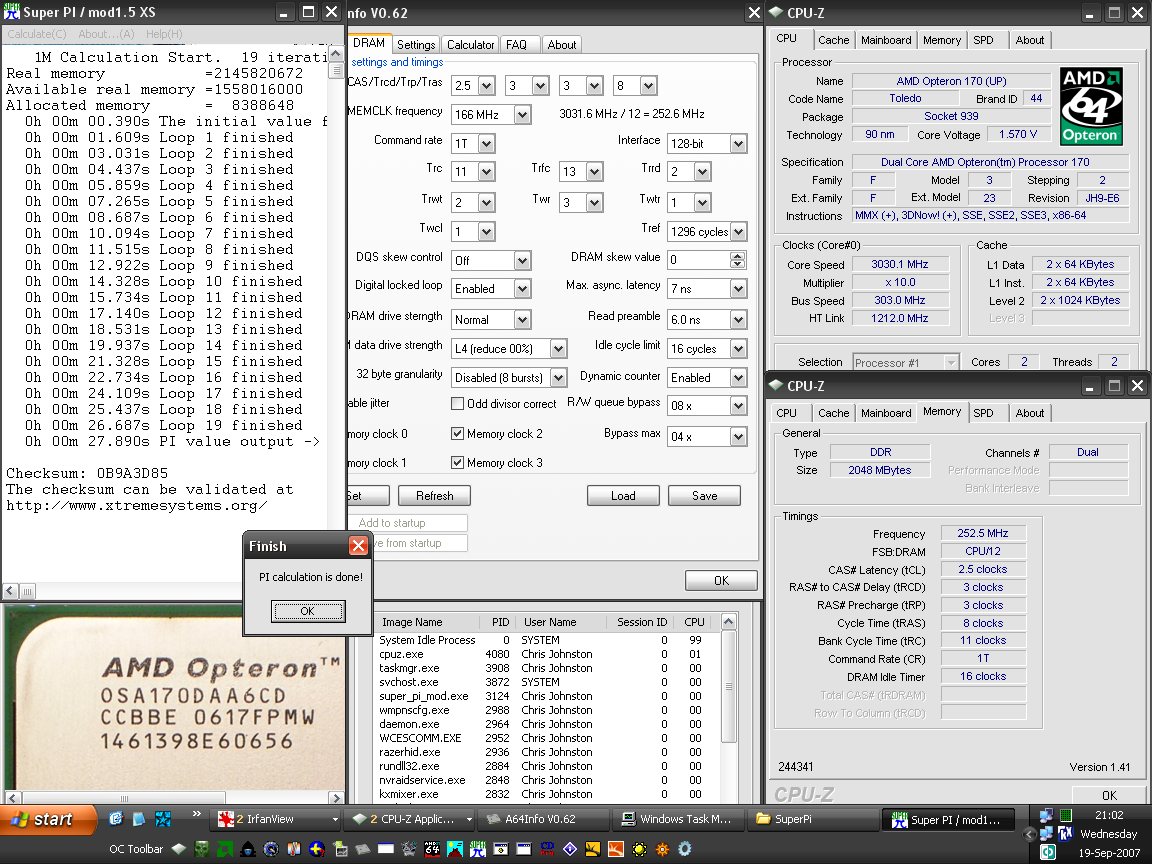Click the hooded figure icon in OC Toolbar
Image resolution: width=1152 pixels, height=864 pixels.
(x=248, y=849)
